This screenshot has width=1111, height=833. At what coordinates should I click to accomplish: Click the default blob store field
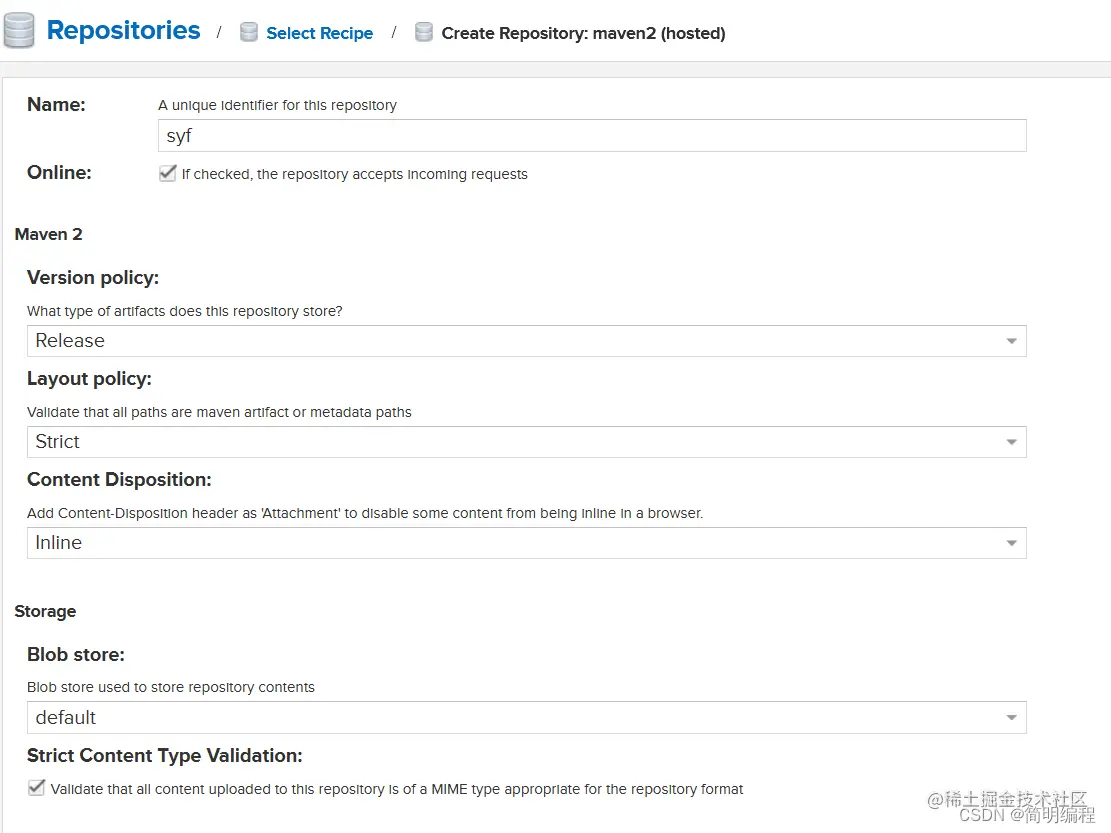(x=526, y=718)
